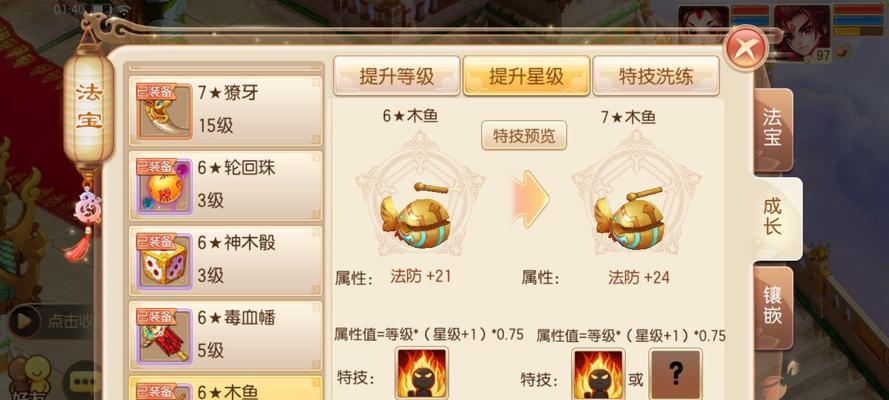Switch to the 法宝 side tab
This screenshot has width=889, height=400.
[x=772, y=130]
